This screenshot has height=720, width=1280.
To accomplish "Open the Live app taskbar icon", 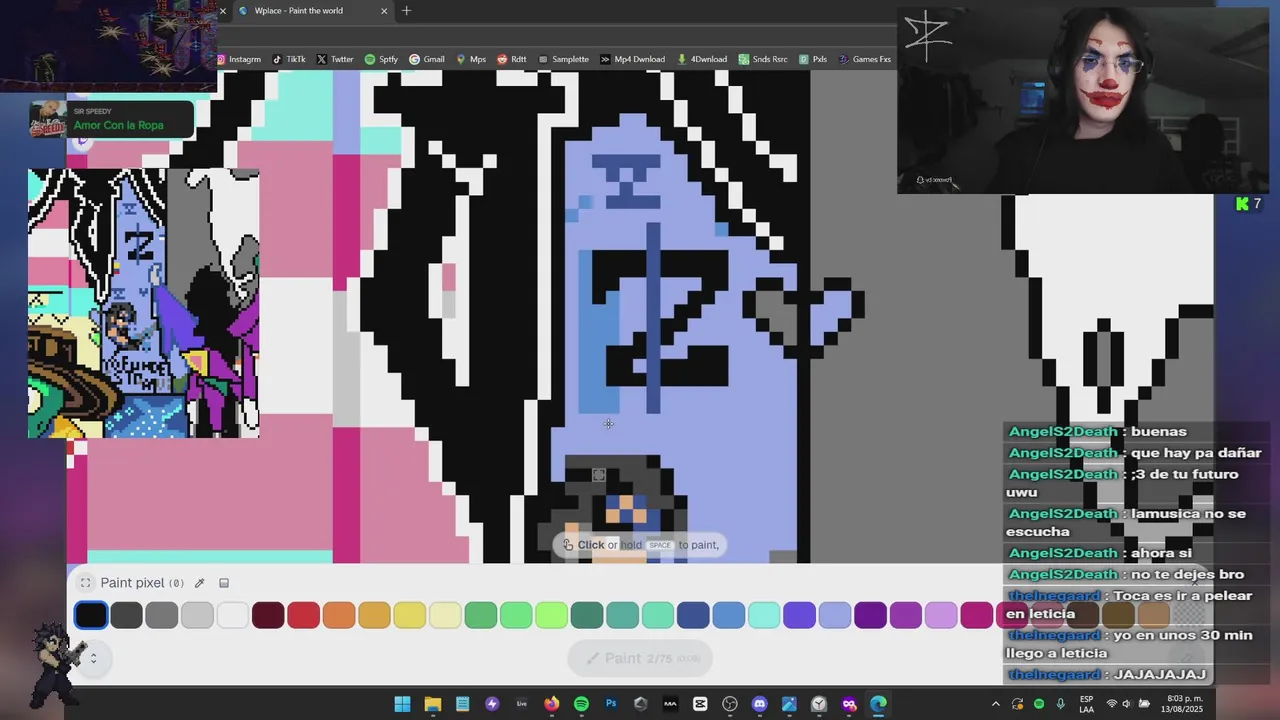I will [x=522, y=704].
